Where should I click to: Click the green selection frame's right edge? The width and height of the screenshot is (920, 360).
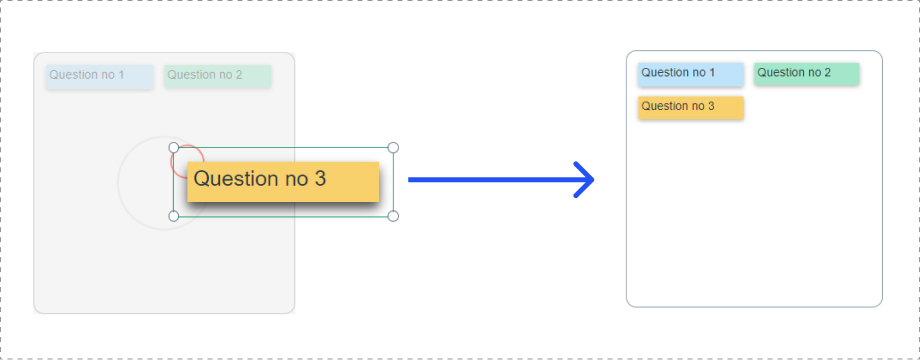click(x=393, y=182)
